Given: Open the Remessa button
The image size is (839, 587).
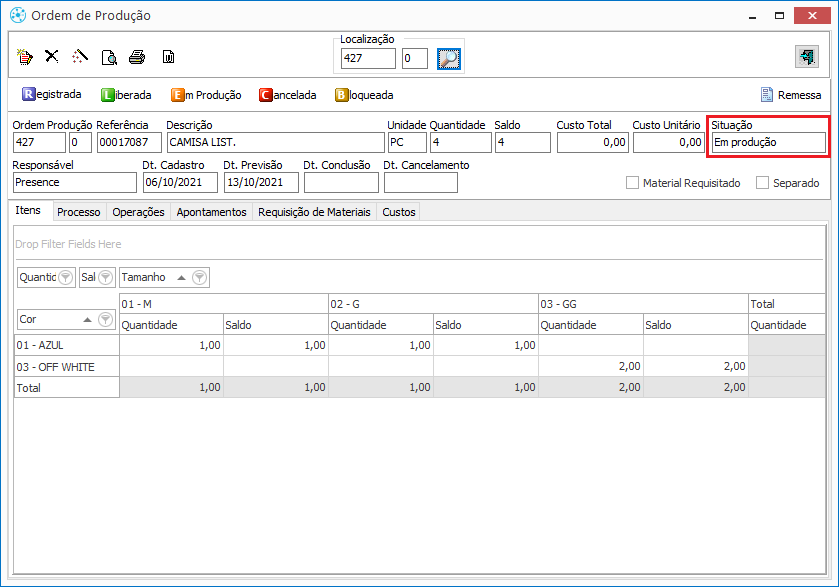Looking at the screenshot, I should pos(791,95).
